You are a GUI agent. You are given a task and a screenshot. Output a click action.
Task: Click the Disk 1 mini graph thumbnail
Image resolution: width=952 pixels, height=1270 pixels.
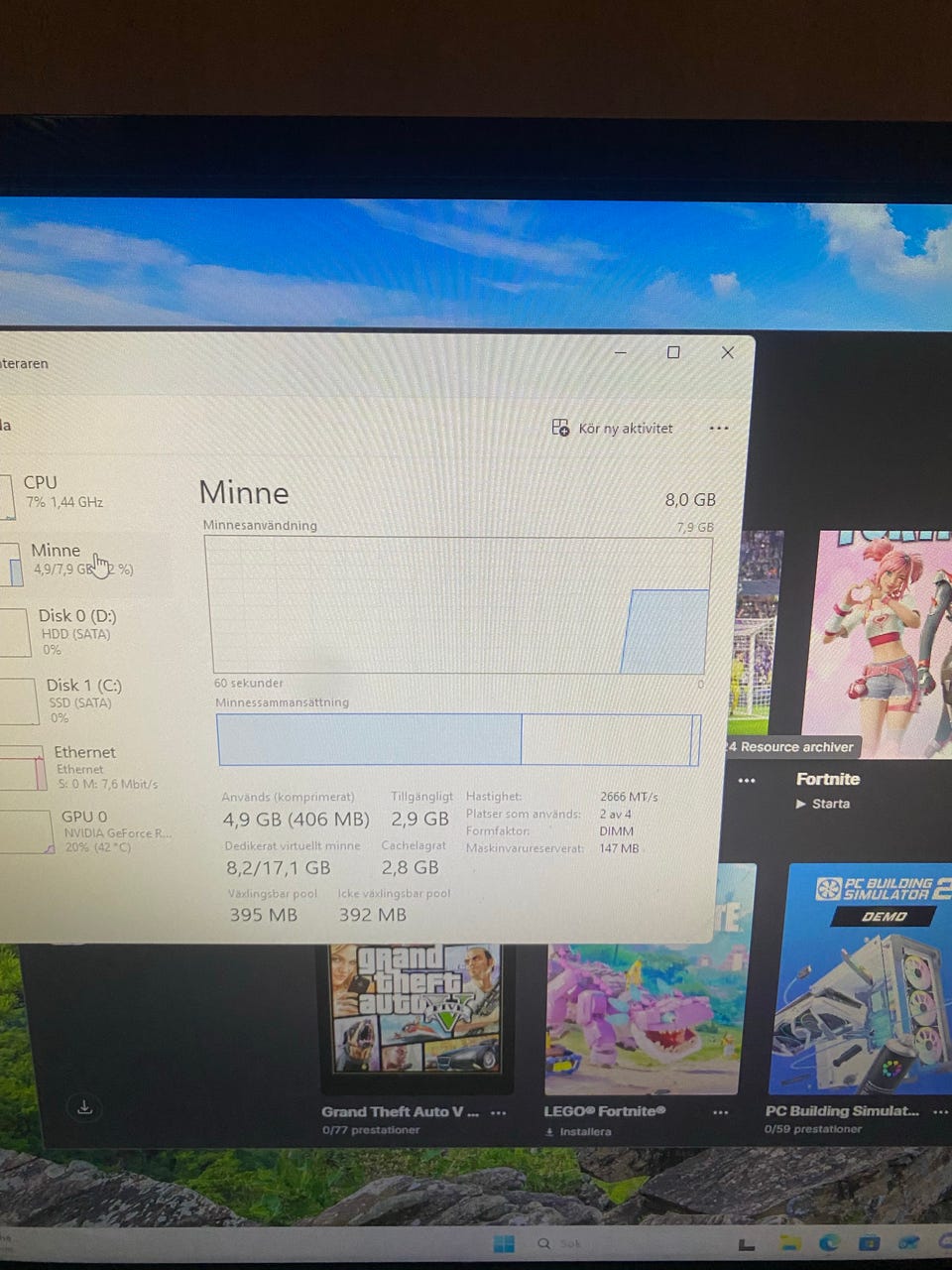[x=18, y=701]
